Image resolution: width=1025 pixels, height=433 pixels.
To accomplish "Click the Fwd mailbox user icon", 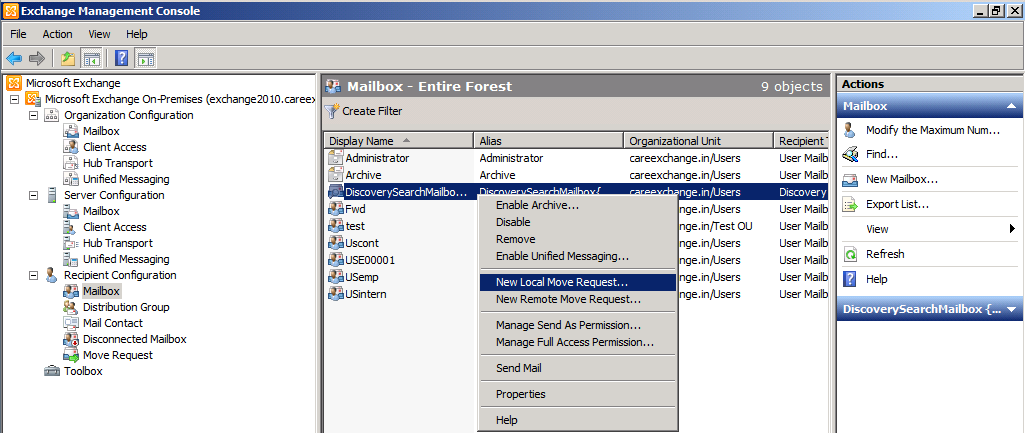I will [335, 209].
